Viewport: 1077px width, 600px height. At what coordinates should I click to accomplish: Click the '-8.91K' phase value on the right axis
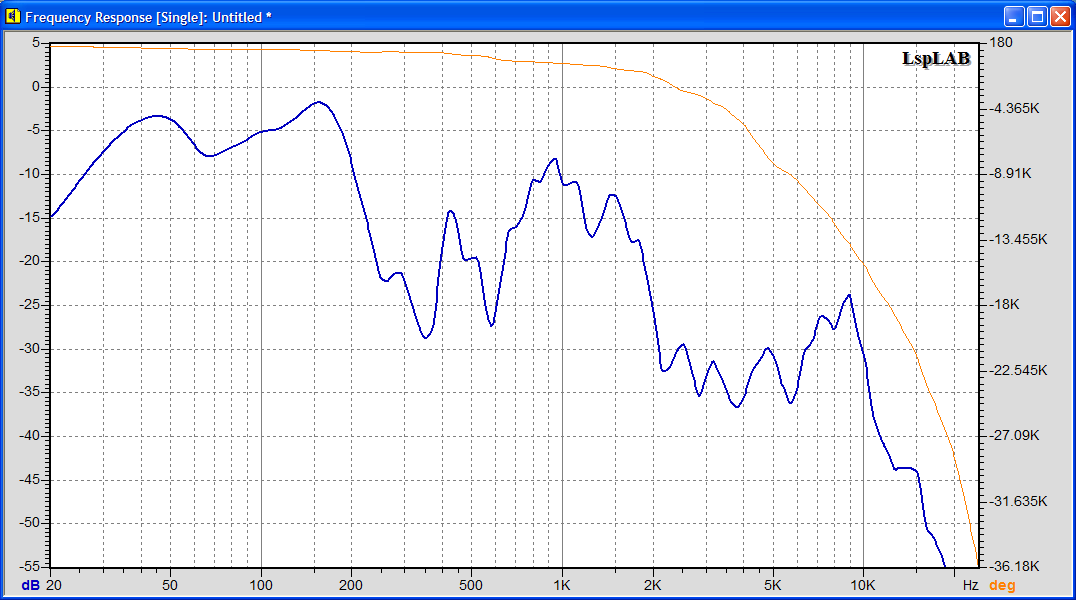pos(1010,174)
